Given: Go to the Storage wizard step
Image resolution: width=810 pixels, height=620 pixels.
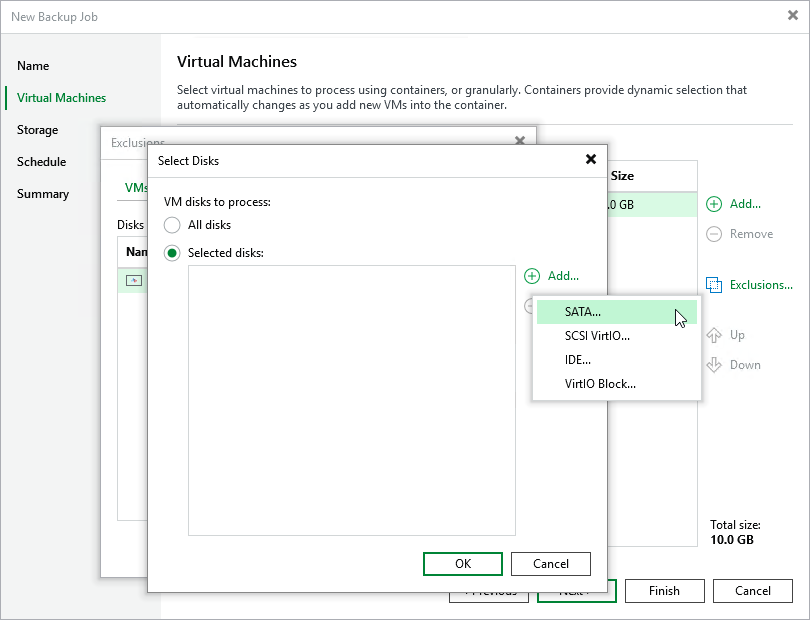Looking at the screenshot, I should (37, 130).
